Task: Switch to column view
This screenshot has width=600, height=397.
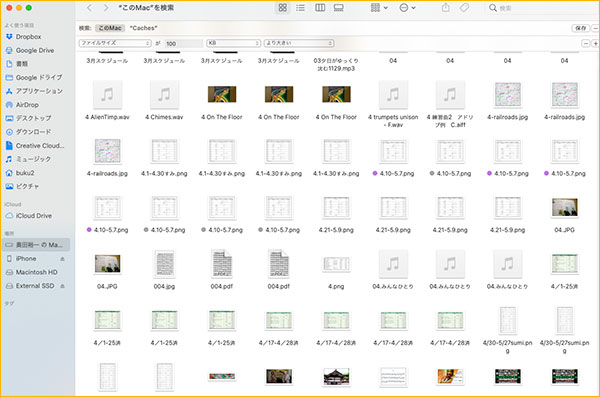Action: (x=320, y=8)
